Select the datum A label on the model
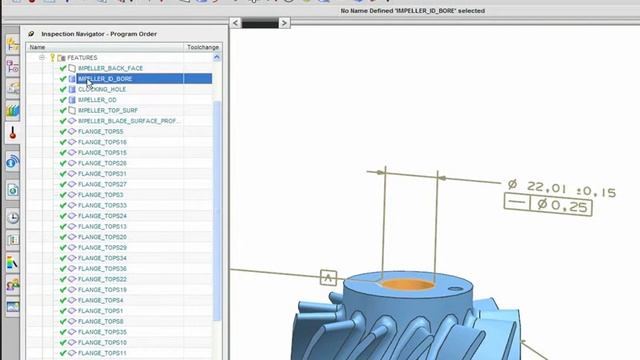This screenshot has width=640, height=360. pyautogui.click(x=329, y=278)
